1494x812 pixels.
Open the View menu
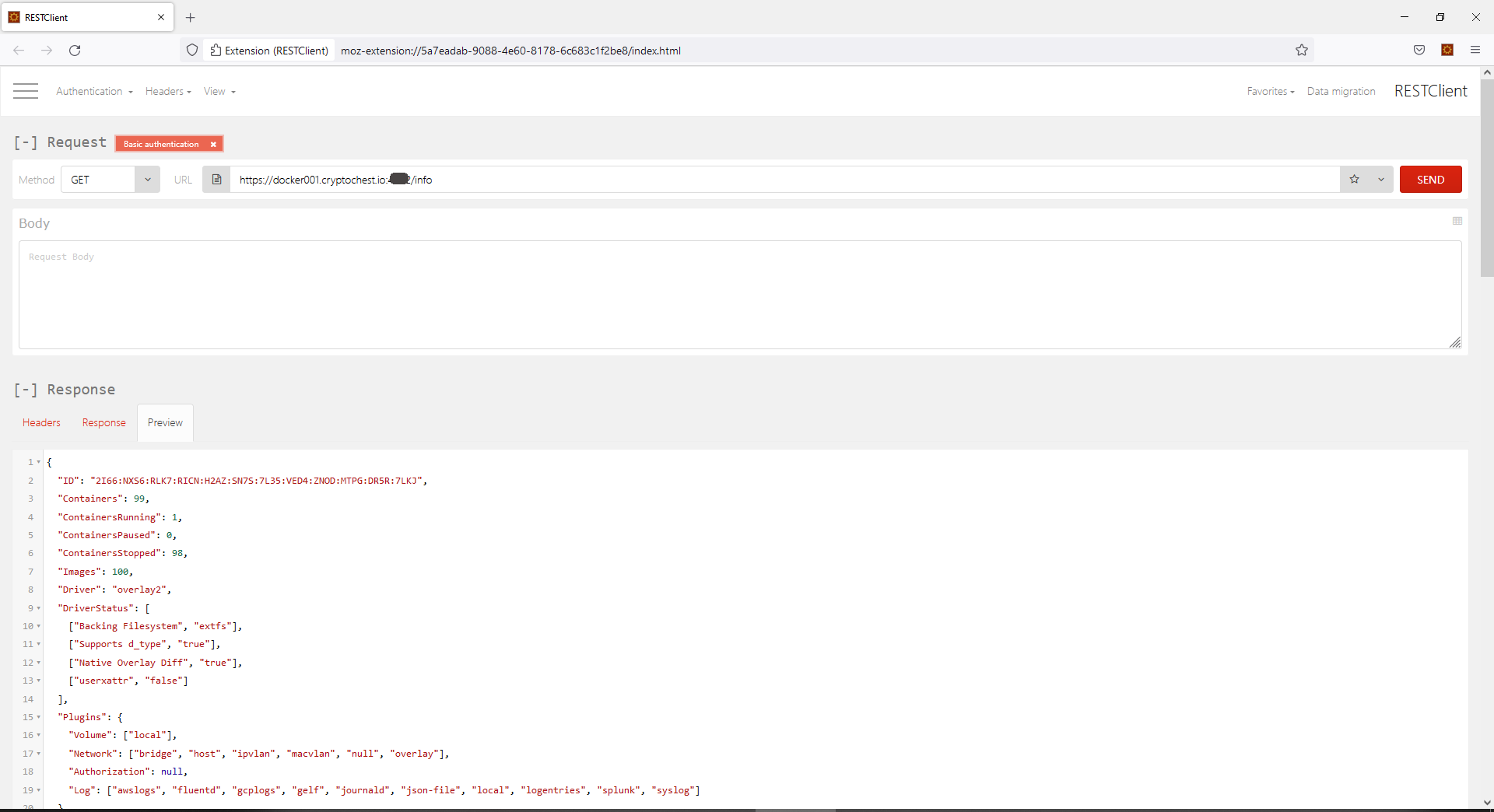[219, 92]
